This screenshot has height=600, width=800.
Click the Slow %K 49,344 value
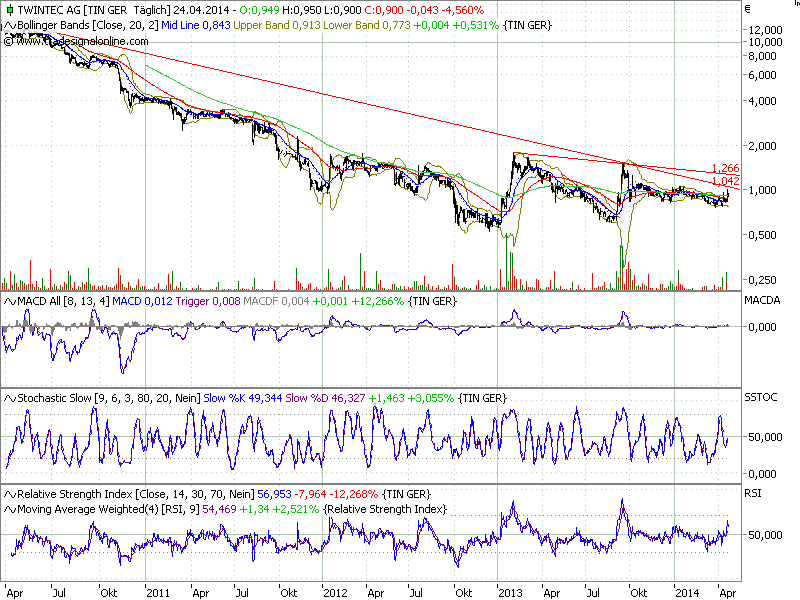click(x=242, y=398)
